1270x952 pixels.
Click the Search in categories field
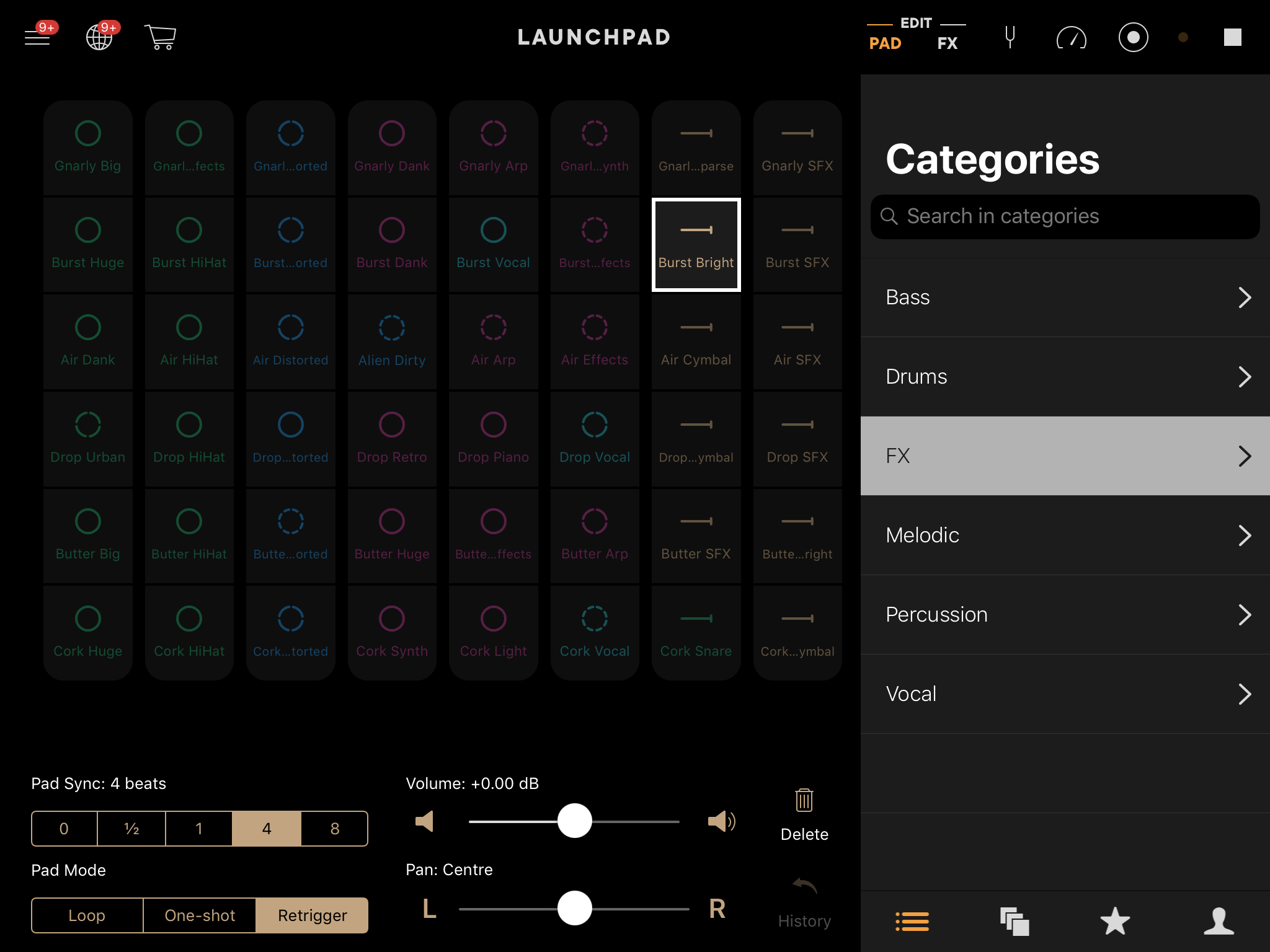point(1065,216)
